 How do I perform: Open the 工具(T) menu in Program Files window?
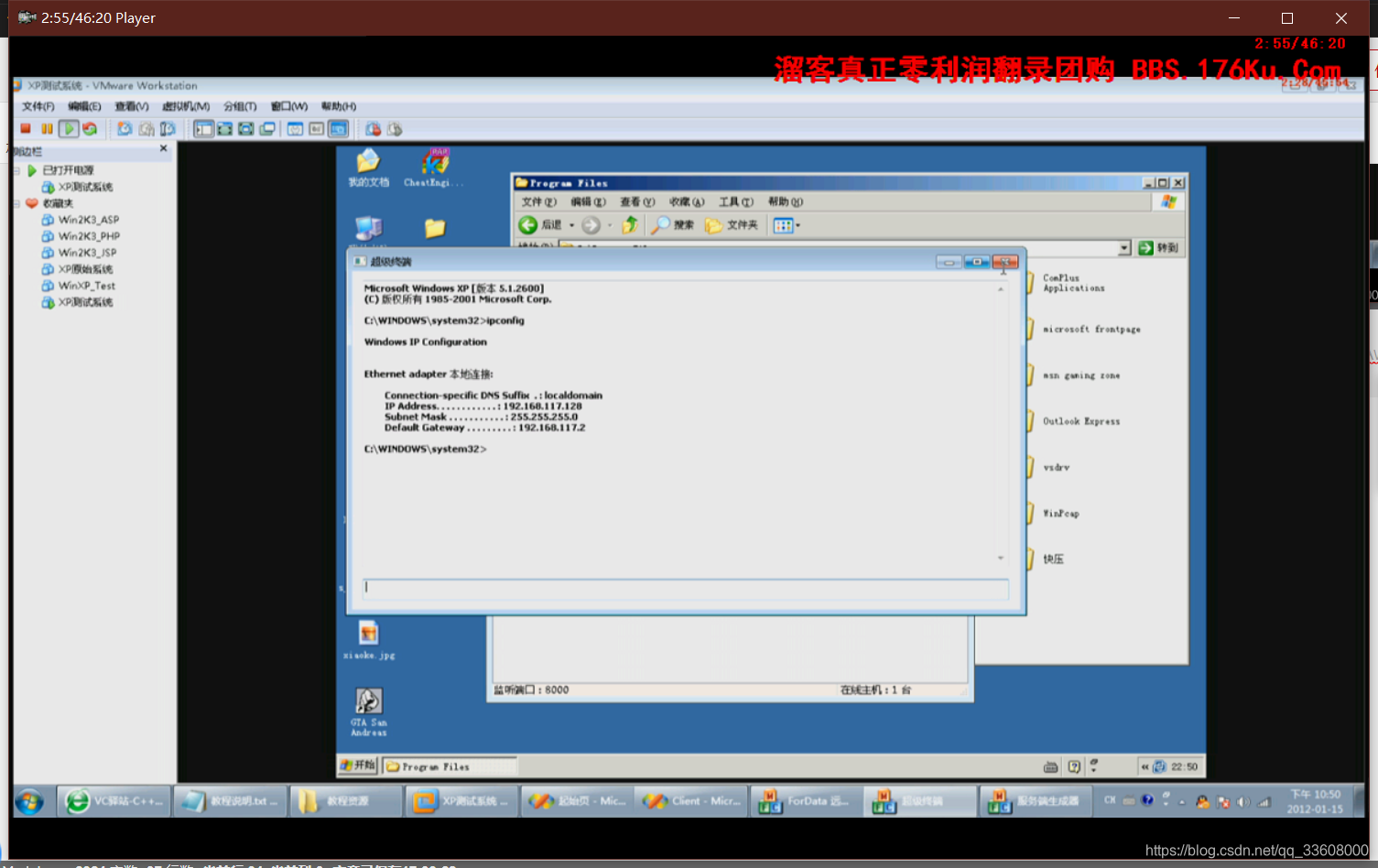tap(736, 202)
